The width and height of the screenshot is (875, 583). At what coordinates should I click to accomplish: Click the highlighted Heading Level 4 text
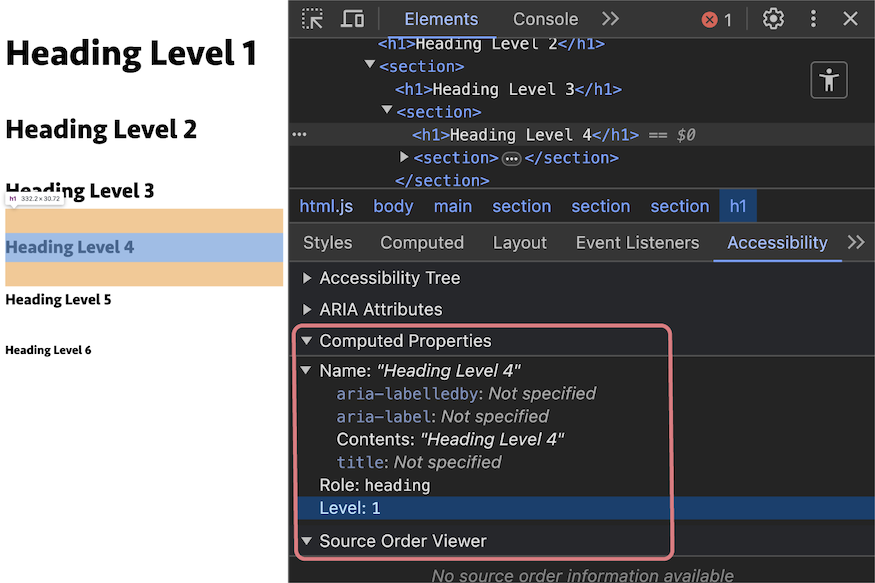coord(70,247)
